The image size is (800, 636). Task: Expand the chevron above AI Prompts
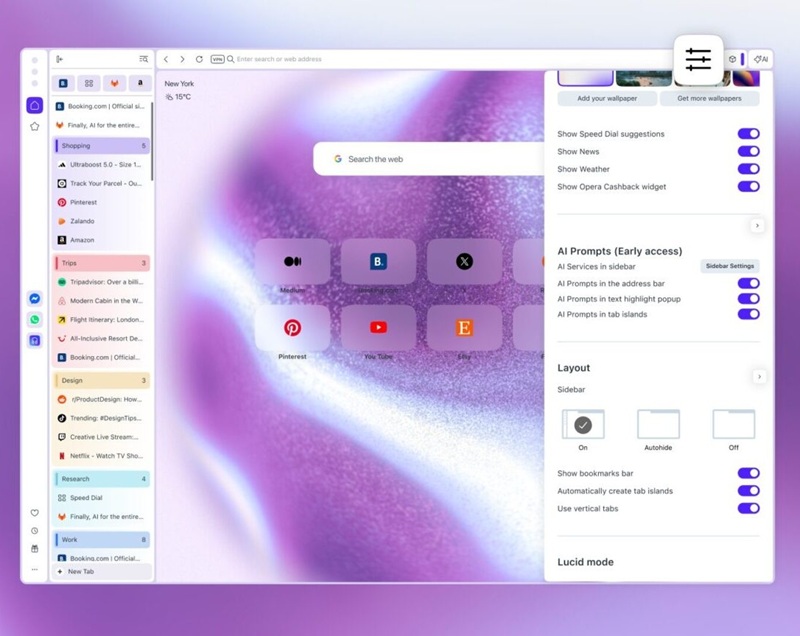(x=757, y=225)
